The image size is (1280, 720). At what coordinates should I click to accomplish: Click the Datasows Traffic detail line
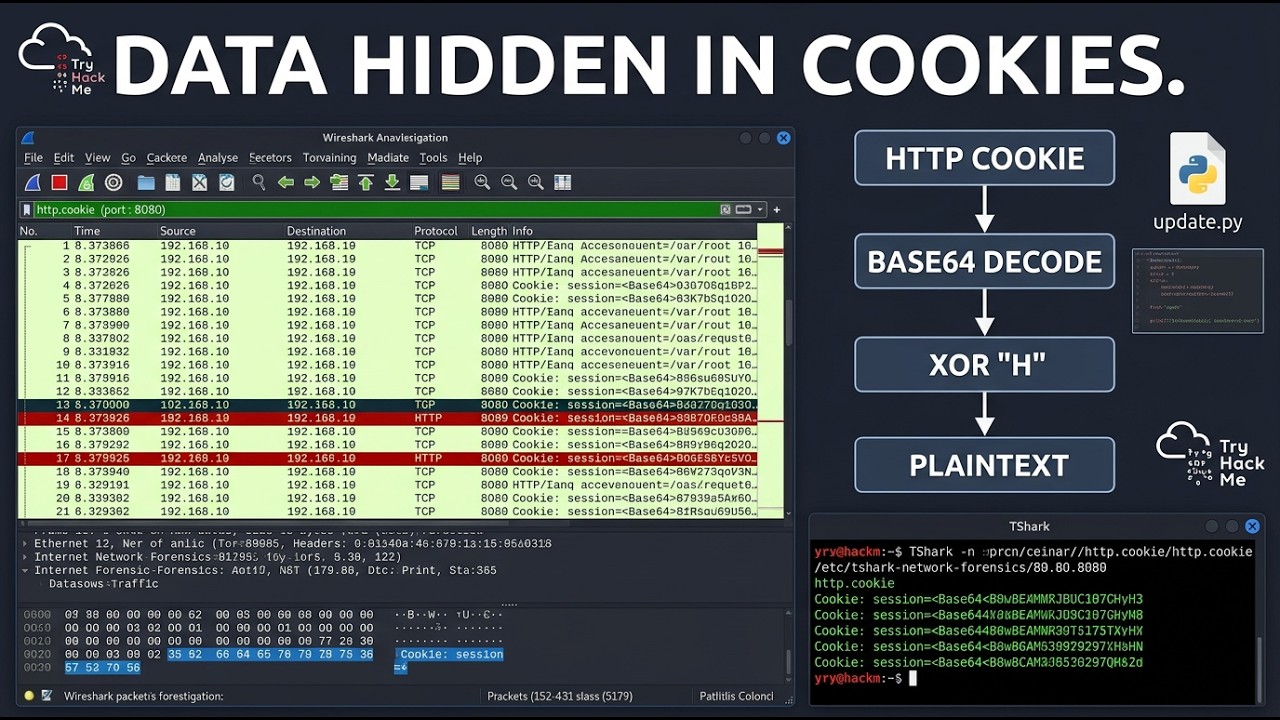[x=104, y=584]
